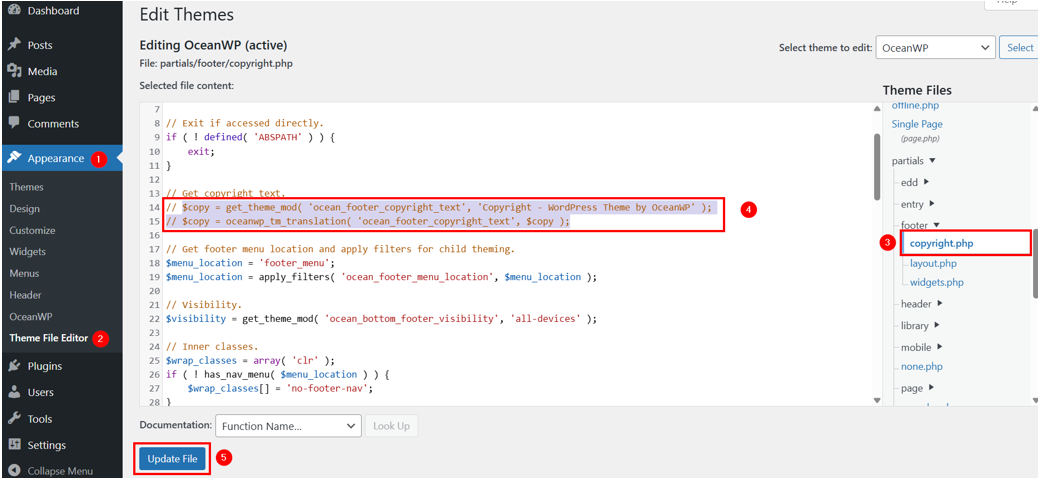Click the Plugins plug icon
Viewport: 1038px width, 478px height.
pyautogui.click(x=13, y=366)
